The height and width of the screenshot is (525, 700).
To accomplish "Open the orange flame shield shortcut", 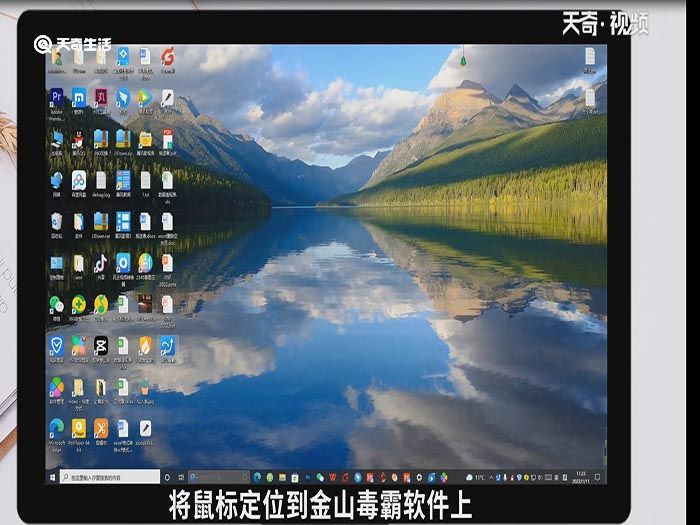I will pyautogui.click(x=145, y=346).
